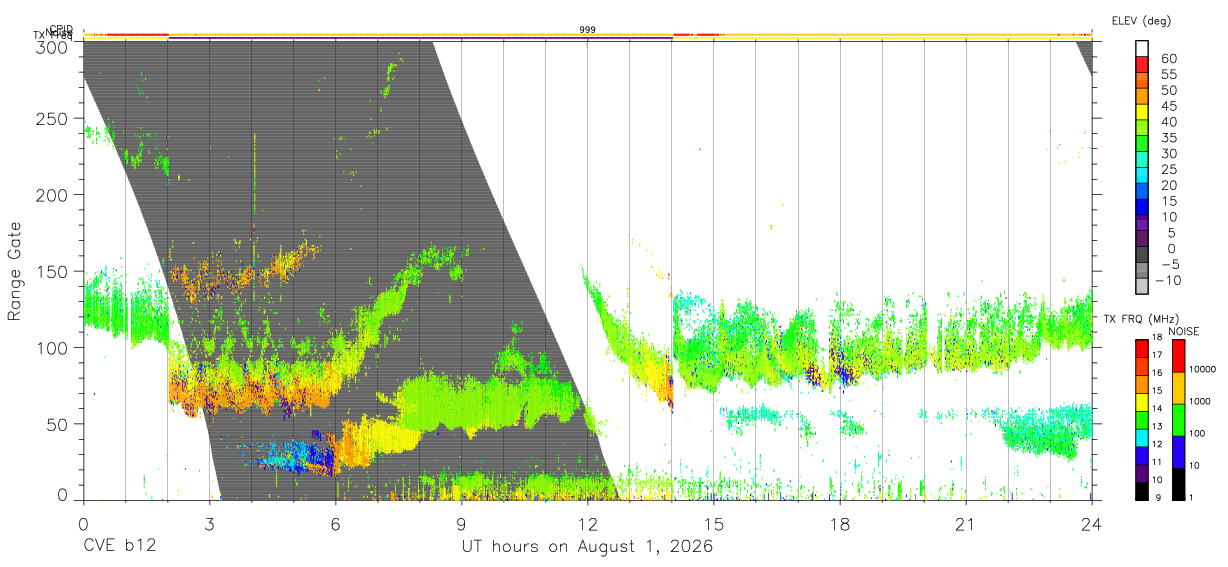The image size is (1228, 567).
Task: Click the "NOISE" colorbar title
Action: [x=1185, y=330]
